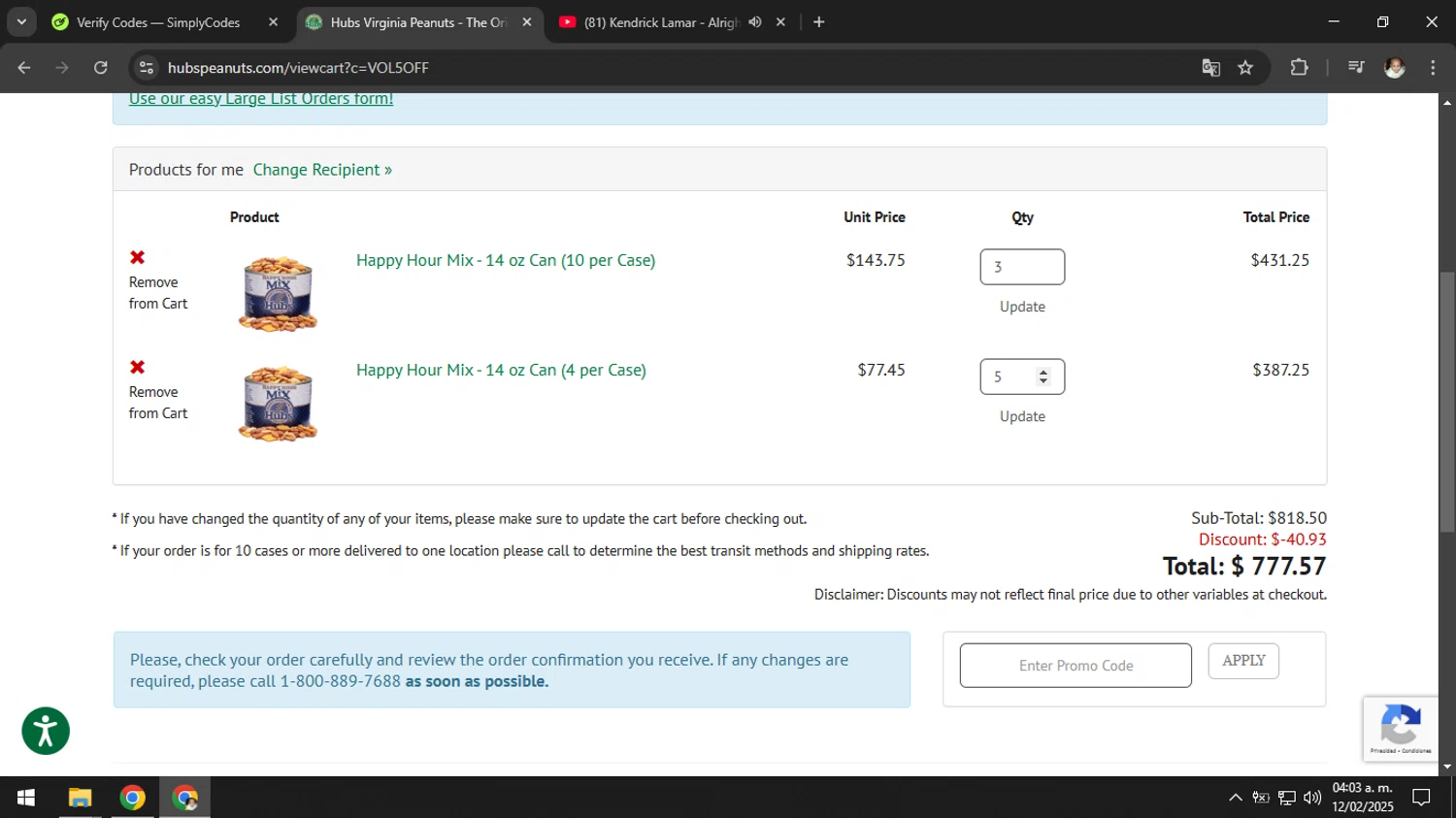Go back with the browser back arrow
This screenshot has height=818, width=1456.
[24, 67]
